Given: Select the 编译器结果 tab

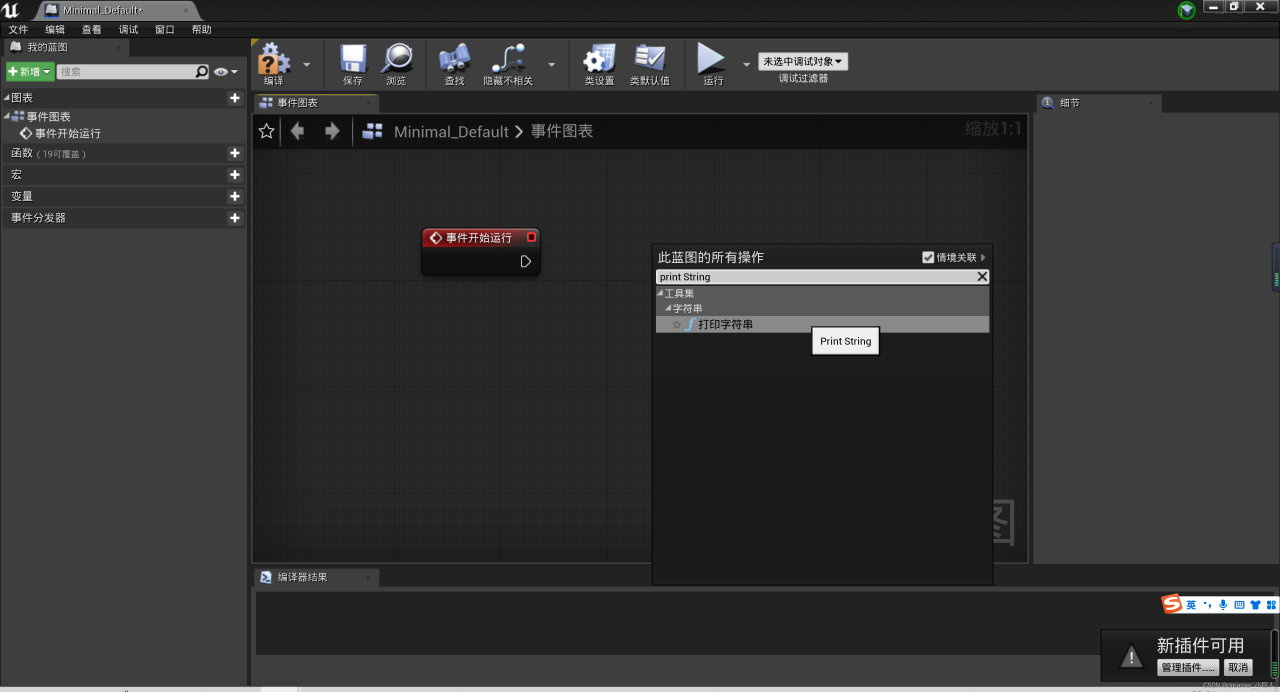Looking at the screenshot, I should (316, 577).
